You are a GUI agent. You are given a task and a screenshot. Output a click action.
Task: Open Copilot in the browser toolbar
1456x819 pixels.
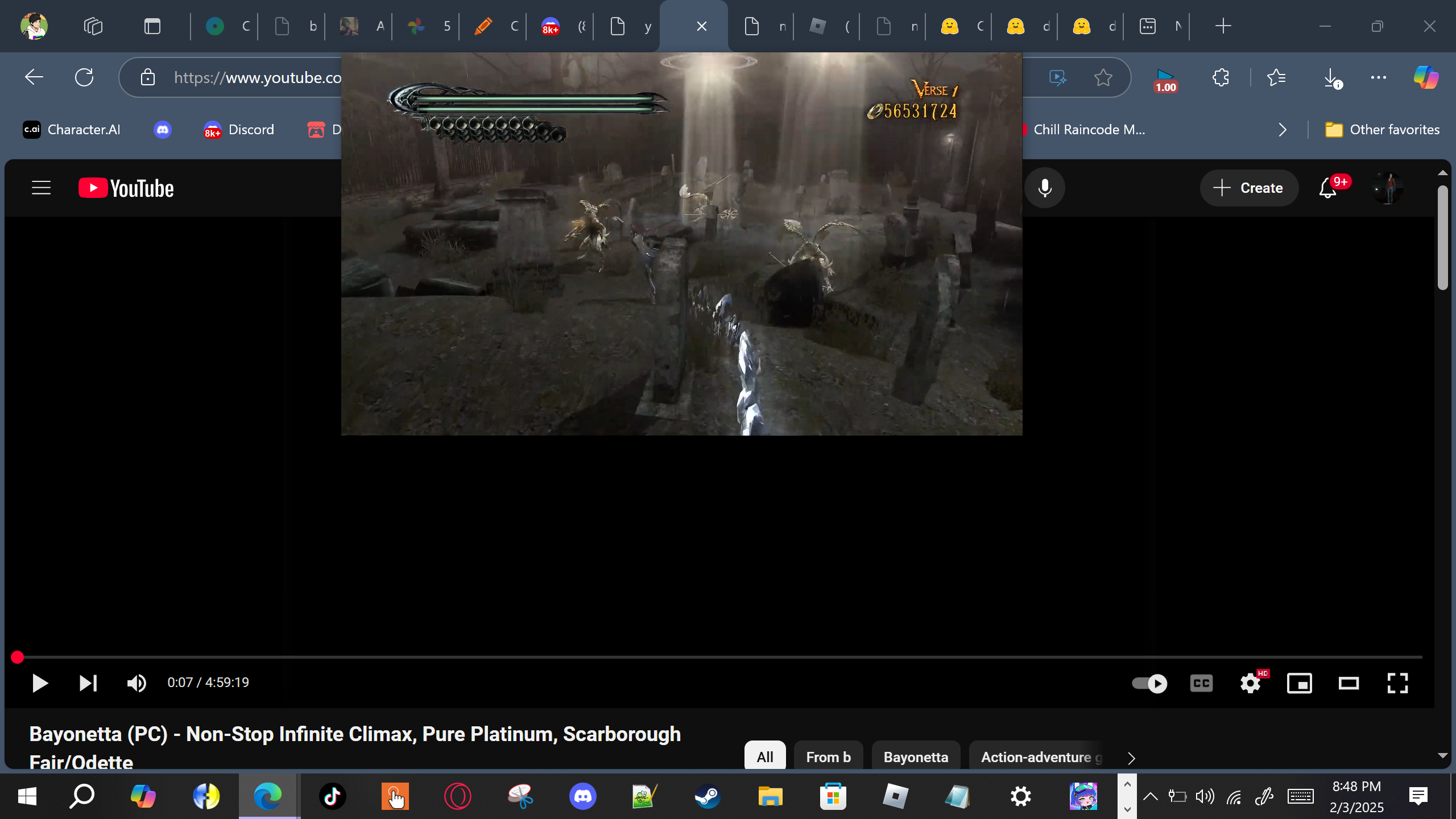1426,77
